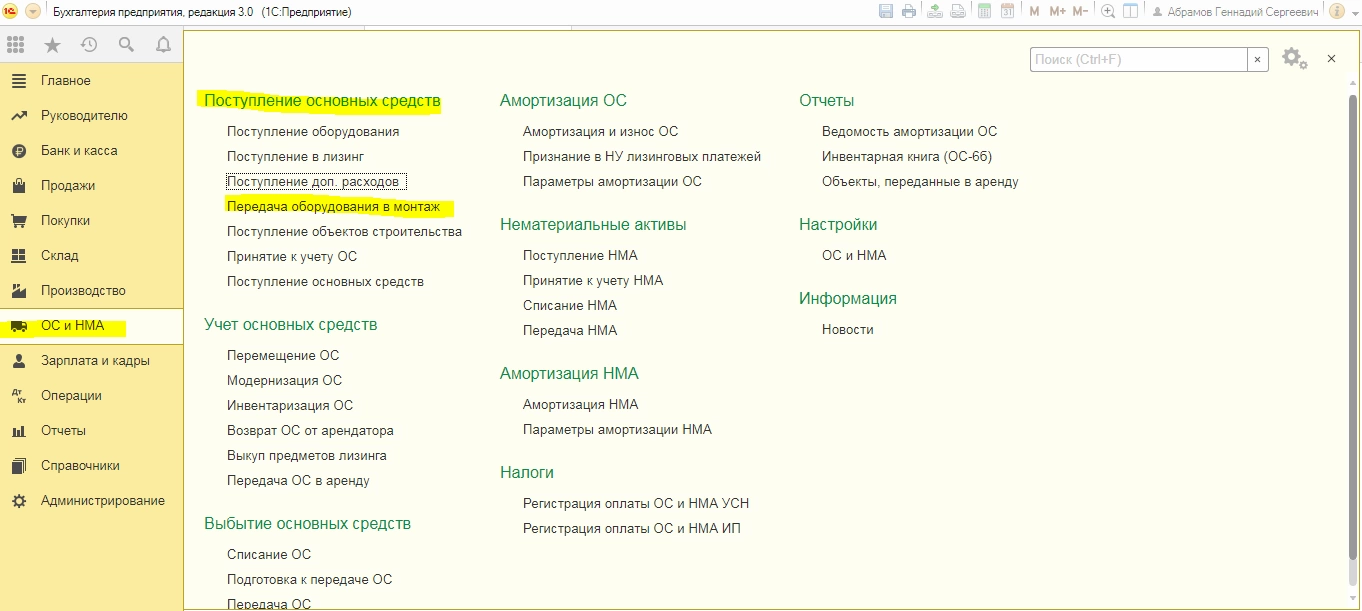This screenshot has width=1362, height=611.
Task: Open Выкуп предметов лизинга link
Action: click(307, 455)
